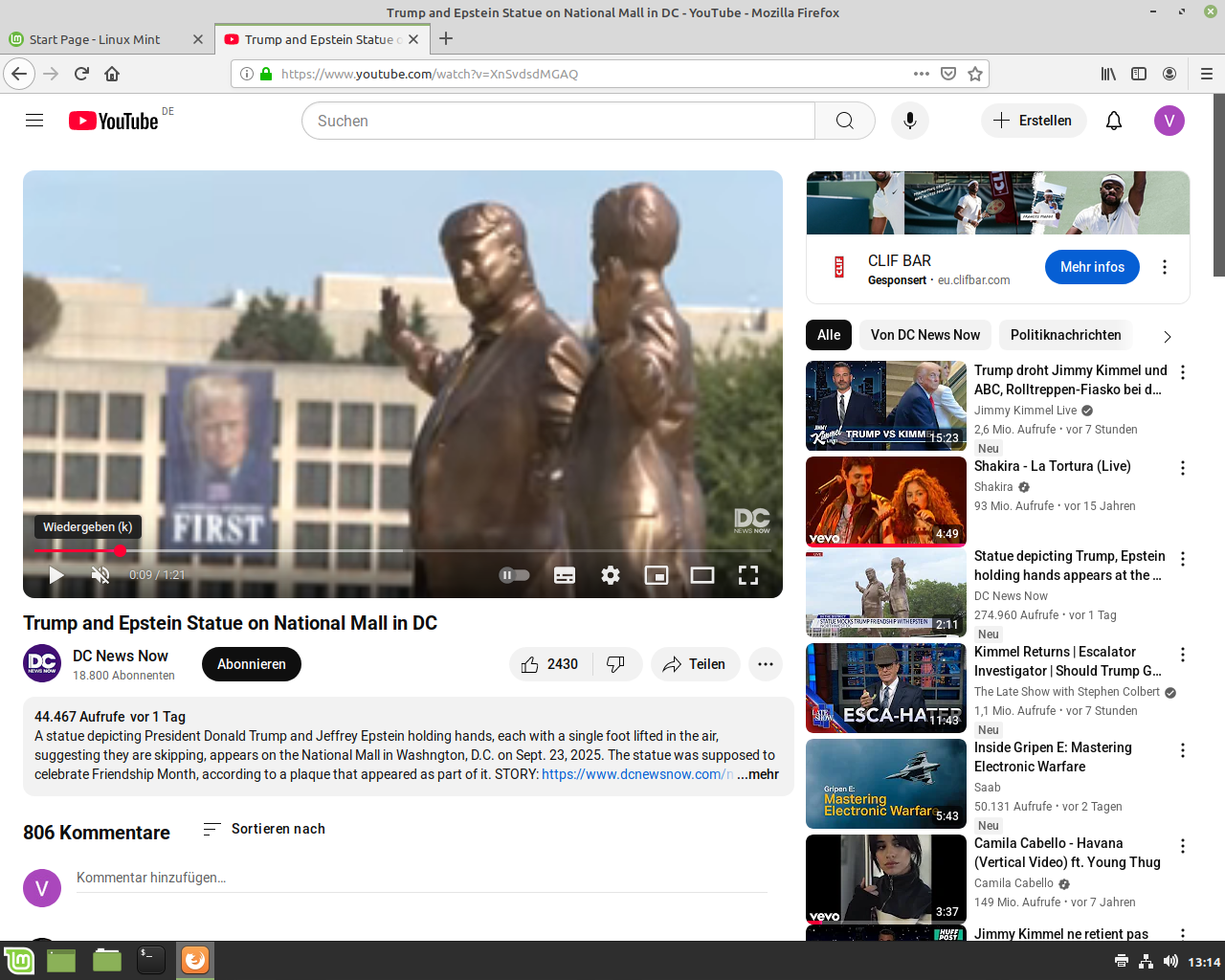
Task: Launch terminal from the taskbar
Action: click(x=151, y=960)
